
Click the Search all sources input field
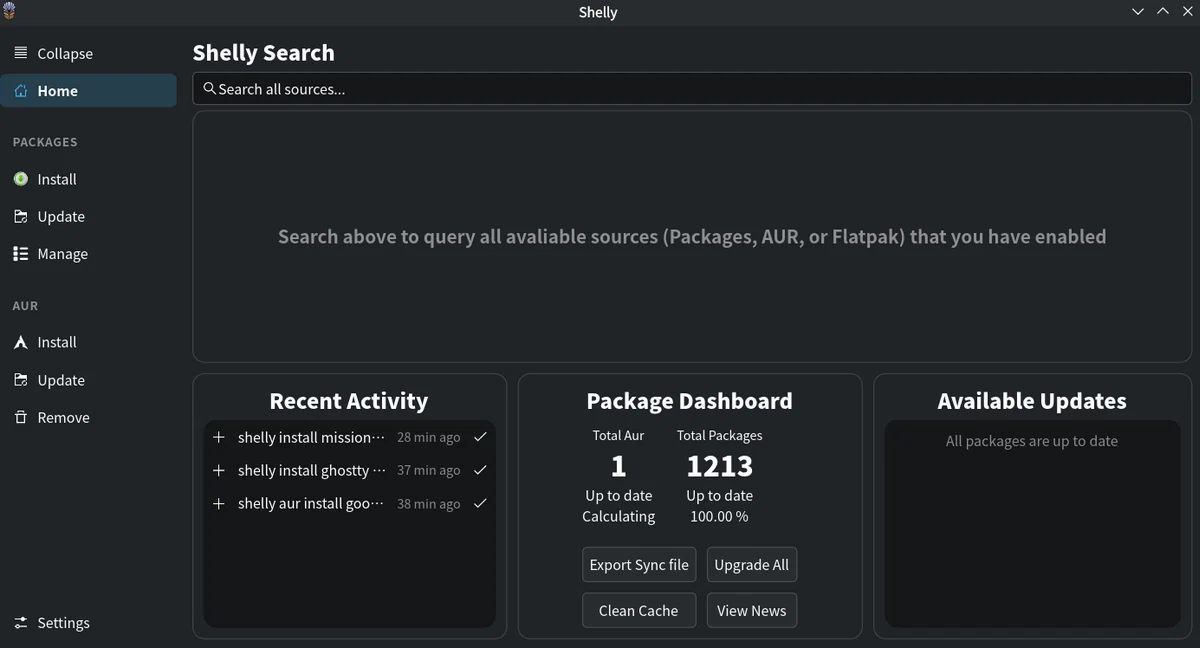click(x=692, y=89)
